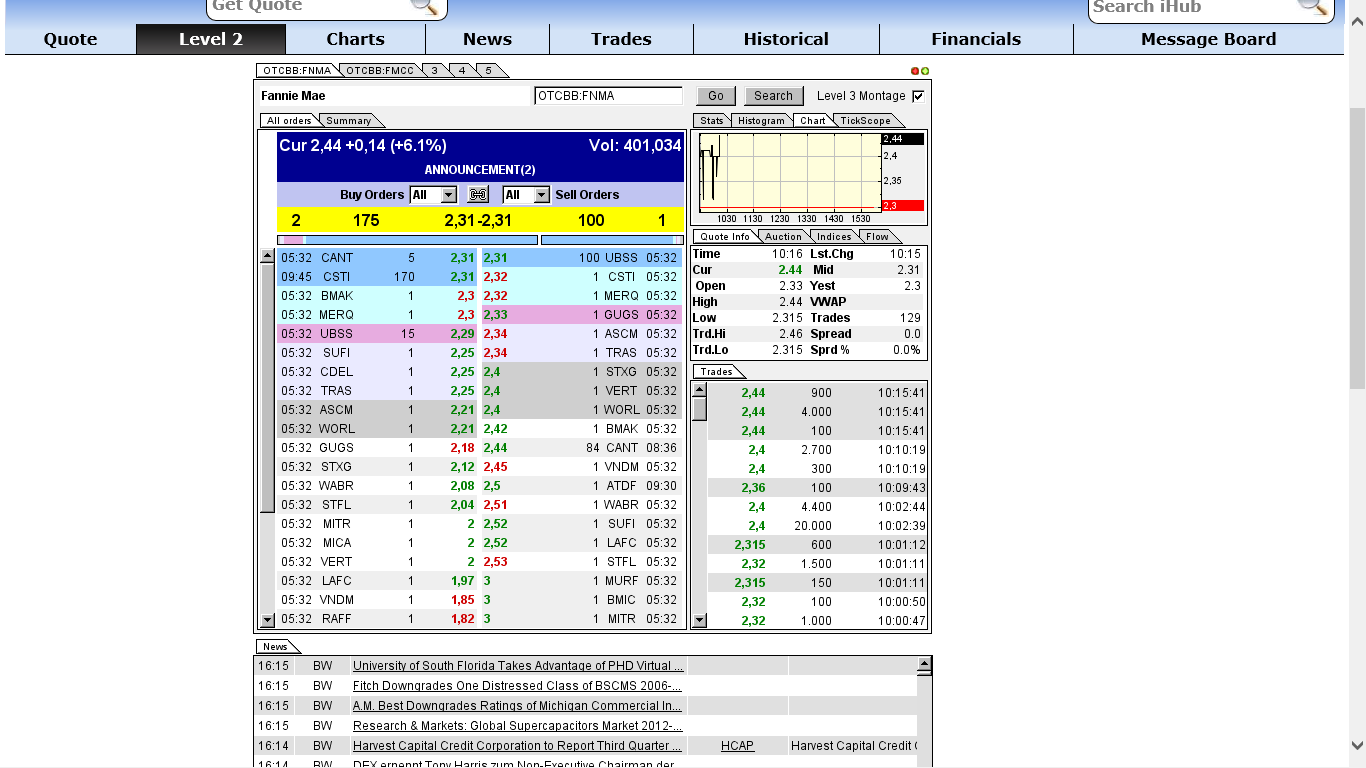Switch to the Financials tab
The height and width of the screenshot is (768, 1366).
[976, 39]
